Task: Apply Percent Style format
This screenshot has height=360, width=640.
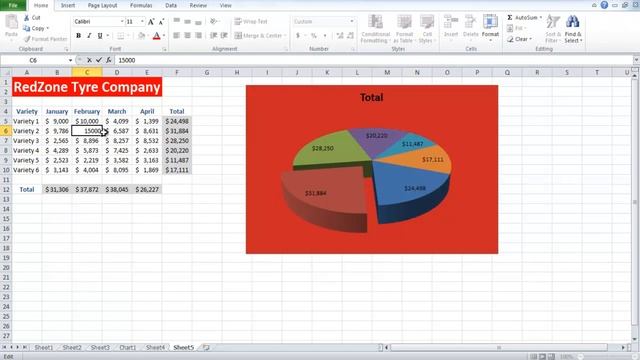Action: pos(314,36)
